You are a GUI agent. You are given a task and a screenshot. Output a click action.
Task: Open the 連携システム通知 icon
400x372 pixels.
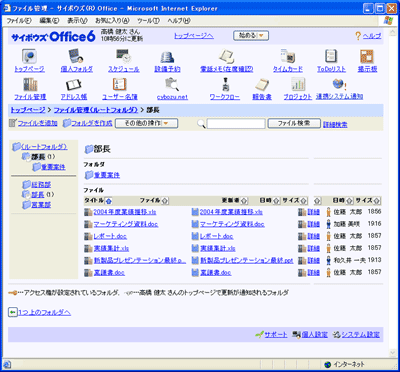coord(339,84)
